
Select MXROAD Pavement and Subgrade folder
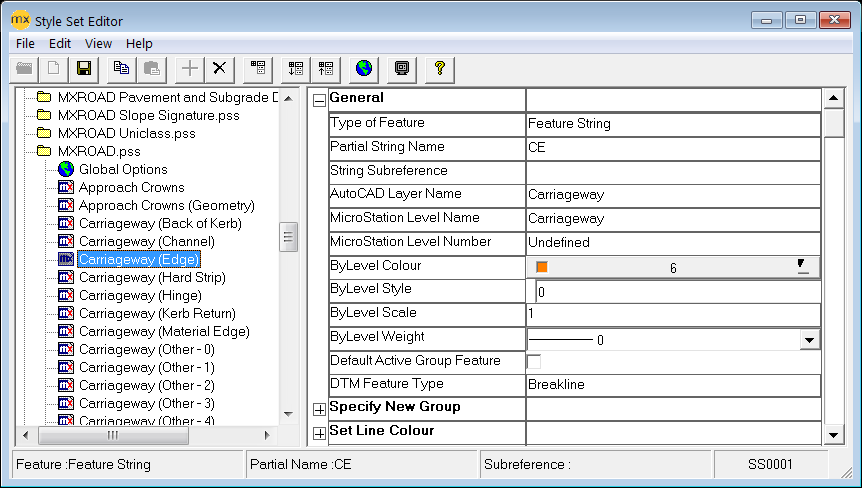pos(168,97)
